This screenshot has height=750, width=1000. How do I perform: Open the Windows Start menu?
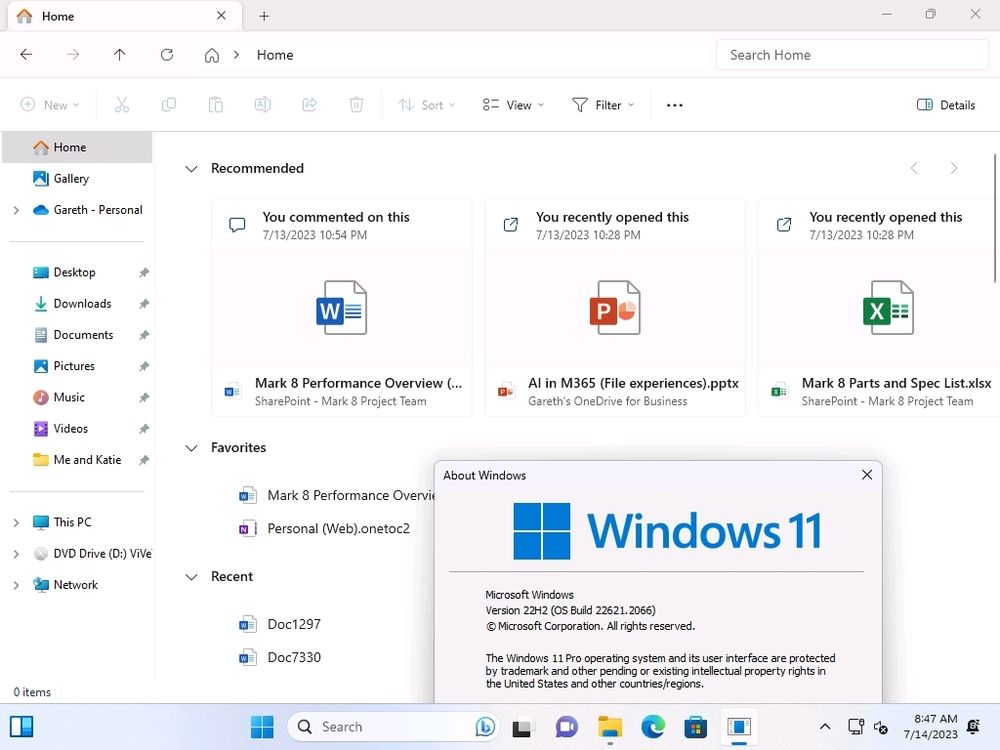click(x=262, y=726)
